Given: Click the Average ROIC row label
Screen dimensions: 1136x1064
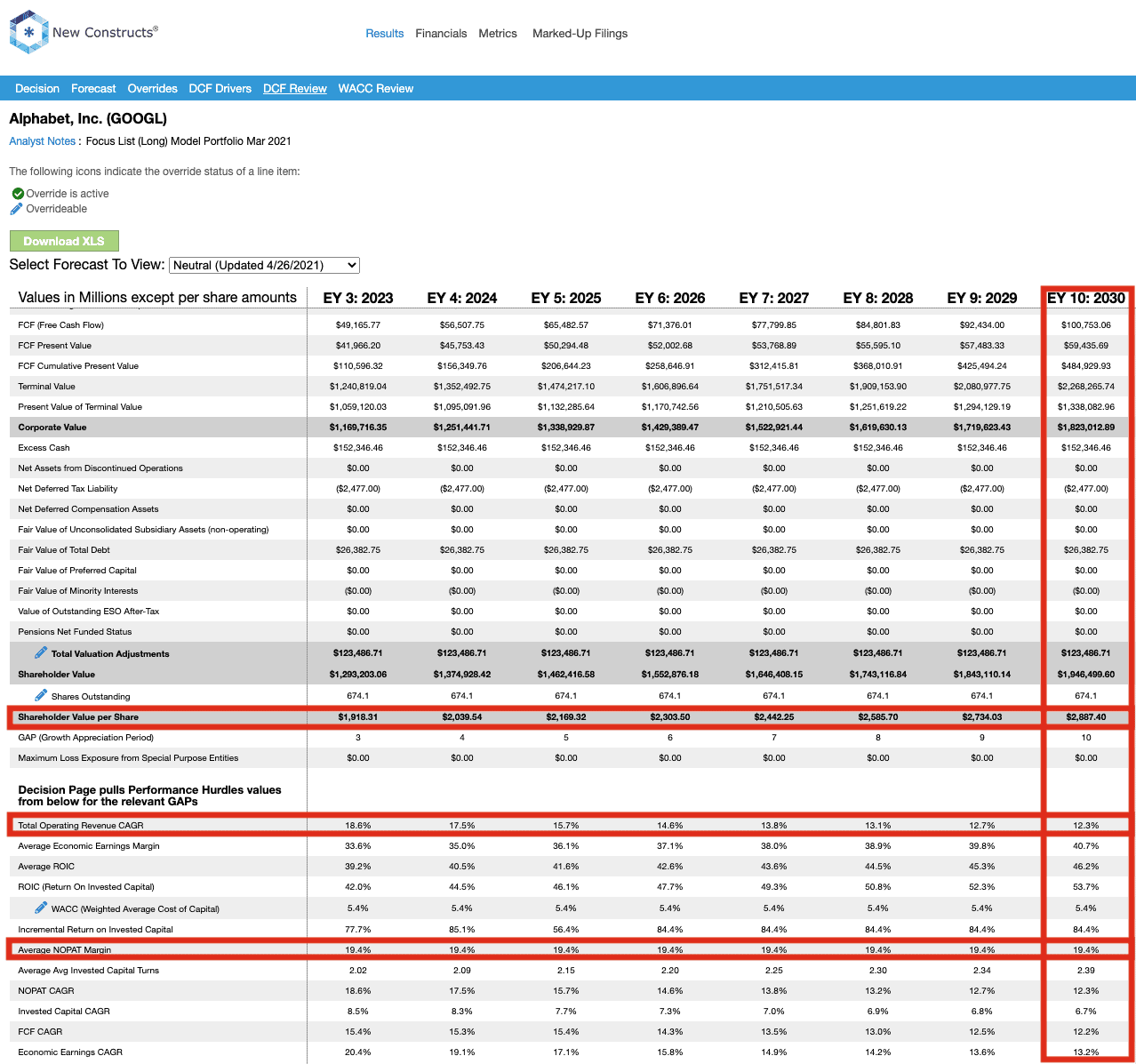Looking at the screenshot, I should tap(46, 867).
